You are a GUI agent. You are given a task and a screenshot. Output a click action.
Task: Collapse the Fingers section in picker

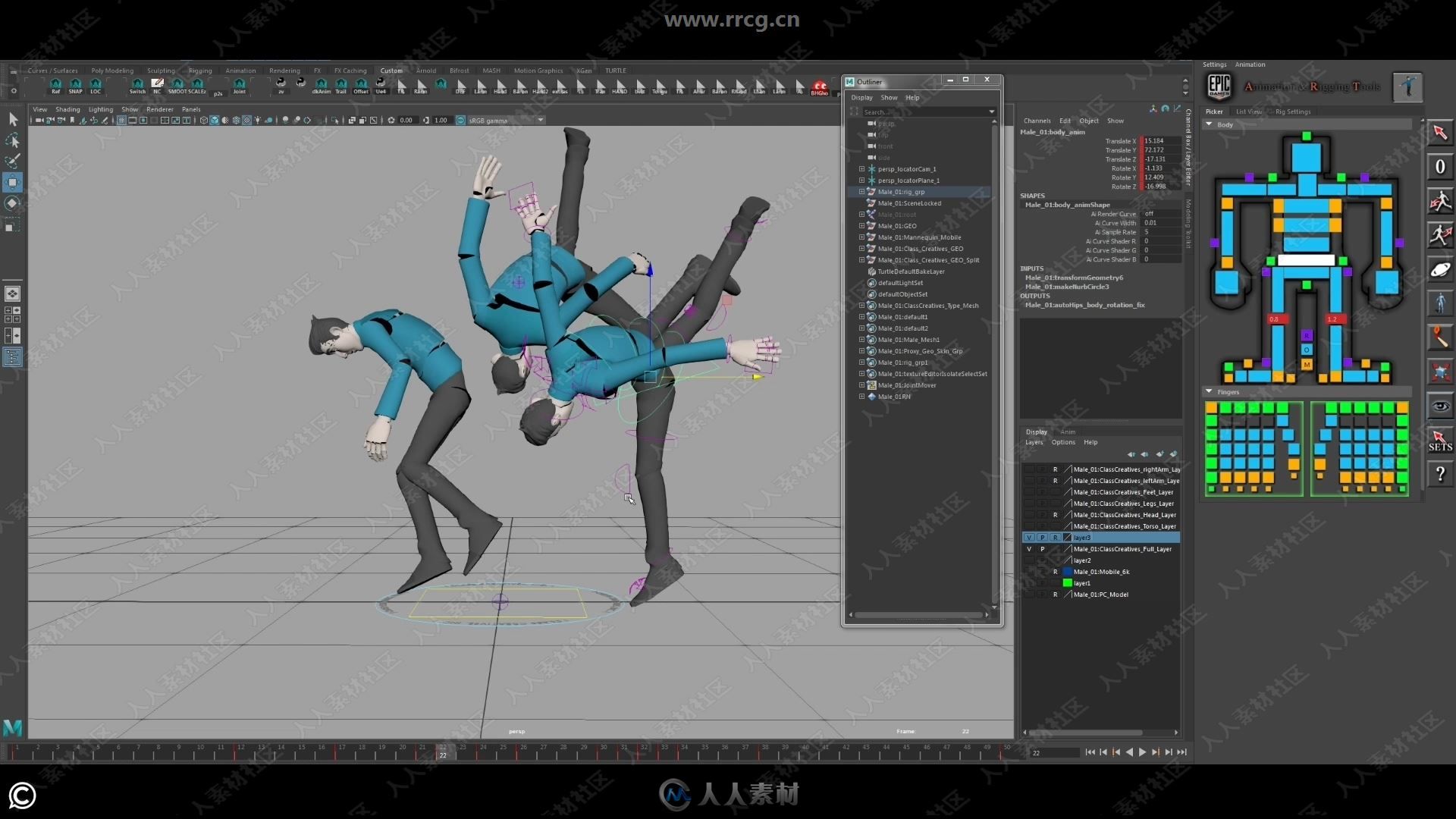(1209, 392)
